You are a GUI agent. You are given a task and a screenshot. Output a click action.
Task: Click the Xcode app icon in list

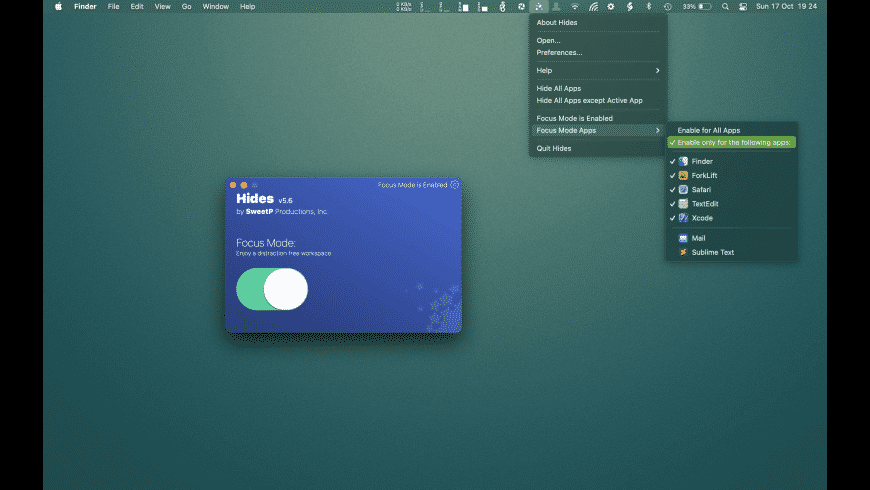click(683, 218)
